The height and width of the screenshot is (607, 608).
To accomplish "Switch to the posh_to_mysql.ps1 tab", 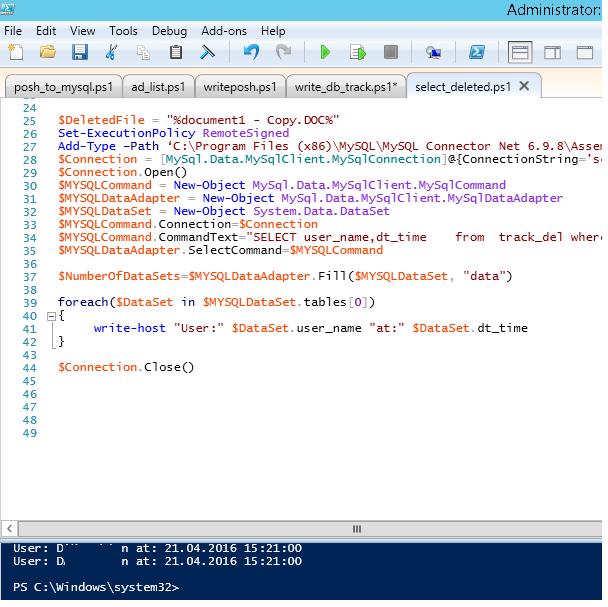I will [x=61, y=87].
